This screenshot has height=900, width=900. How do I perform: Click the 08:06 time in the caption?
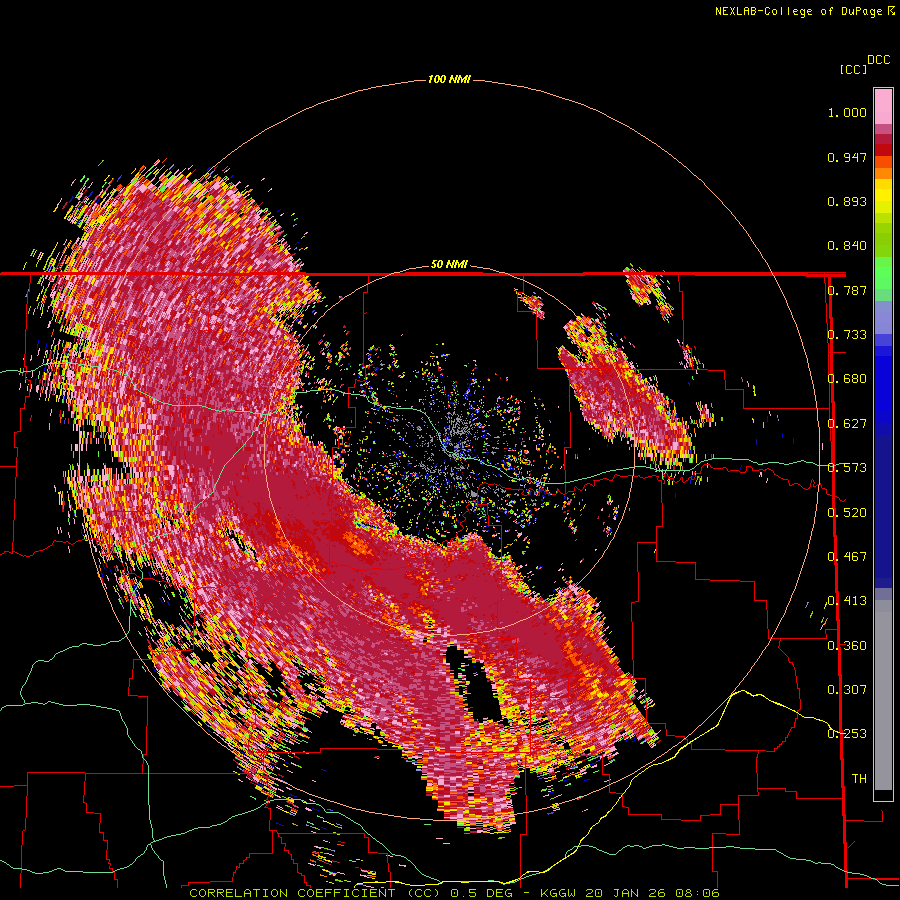tap(696, 893)
